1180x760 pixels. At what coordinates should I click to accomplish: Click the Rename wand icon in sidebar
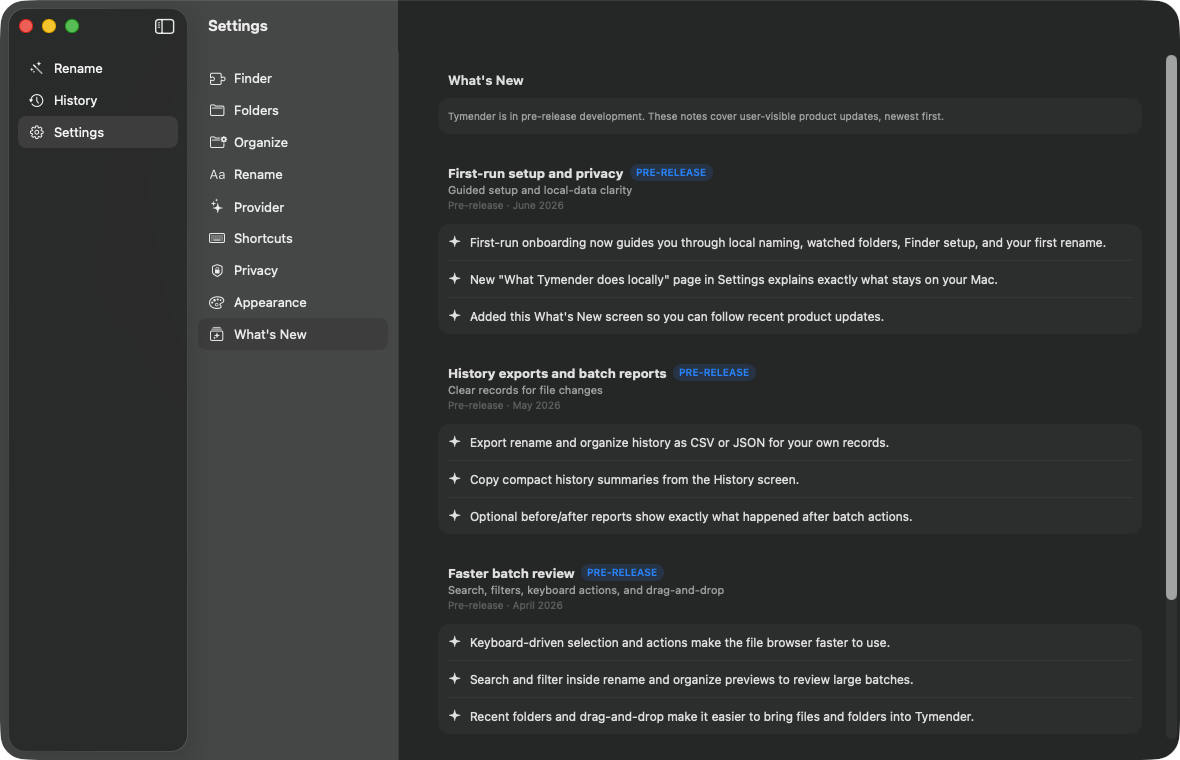tap(36, 68)
